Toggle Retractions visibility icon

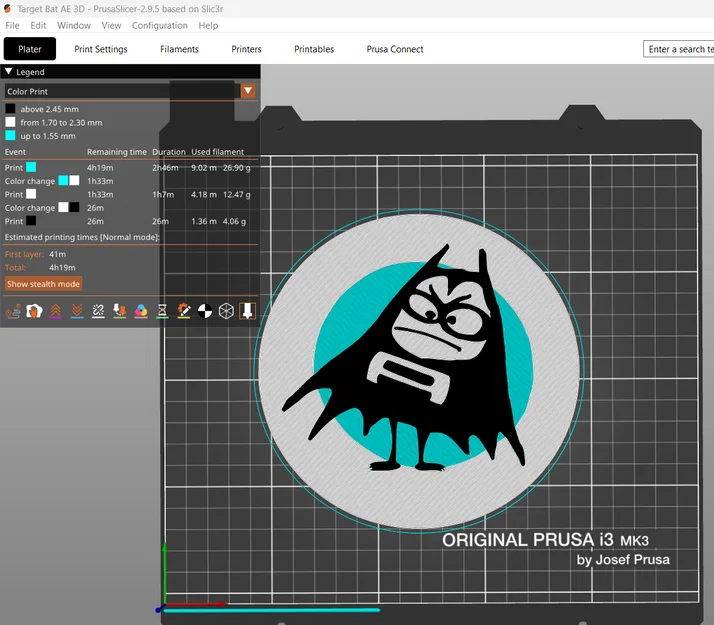(x=56, y=311)
